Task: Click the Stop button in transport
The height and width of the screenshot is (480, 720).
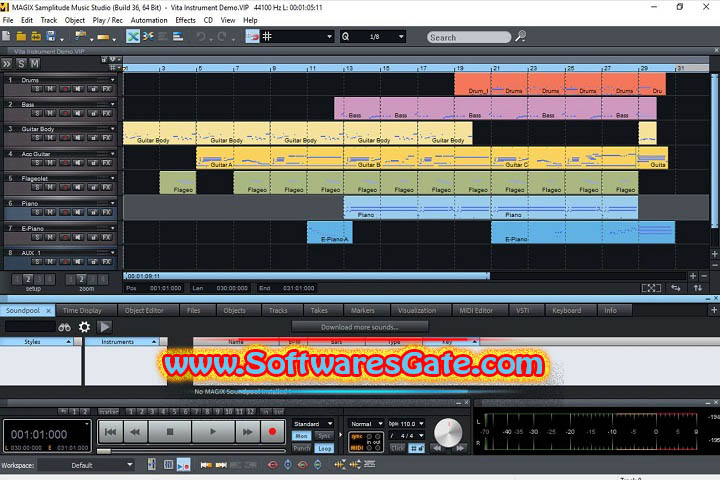Action: [x=170, y=432]
